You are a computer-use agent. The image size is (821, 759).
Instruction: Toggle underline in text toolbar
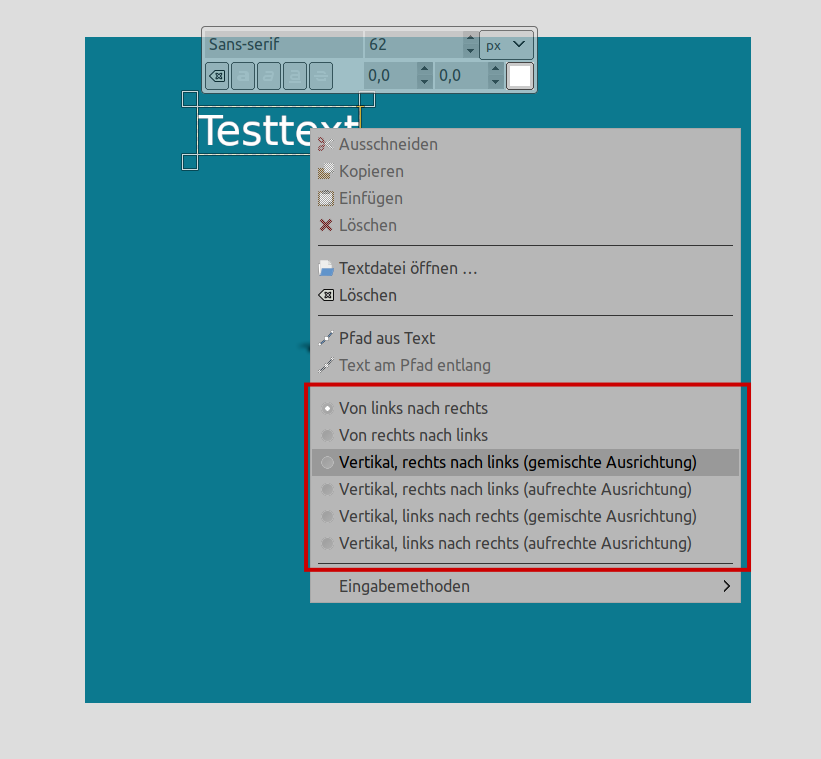click(x=295, y=76)
